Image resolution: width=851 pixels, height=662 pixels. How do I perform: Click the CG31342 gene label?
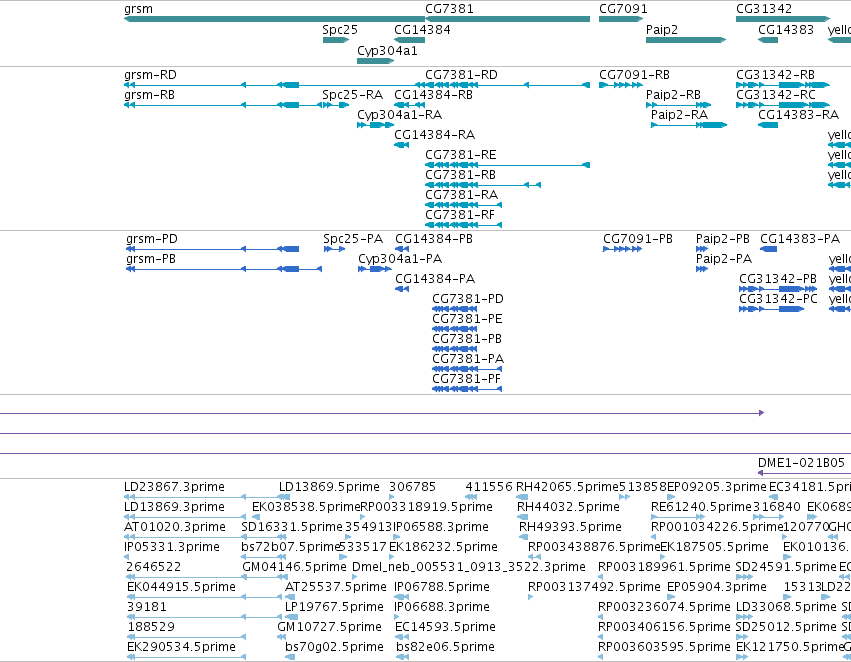764,9
